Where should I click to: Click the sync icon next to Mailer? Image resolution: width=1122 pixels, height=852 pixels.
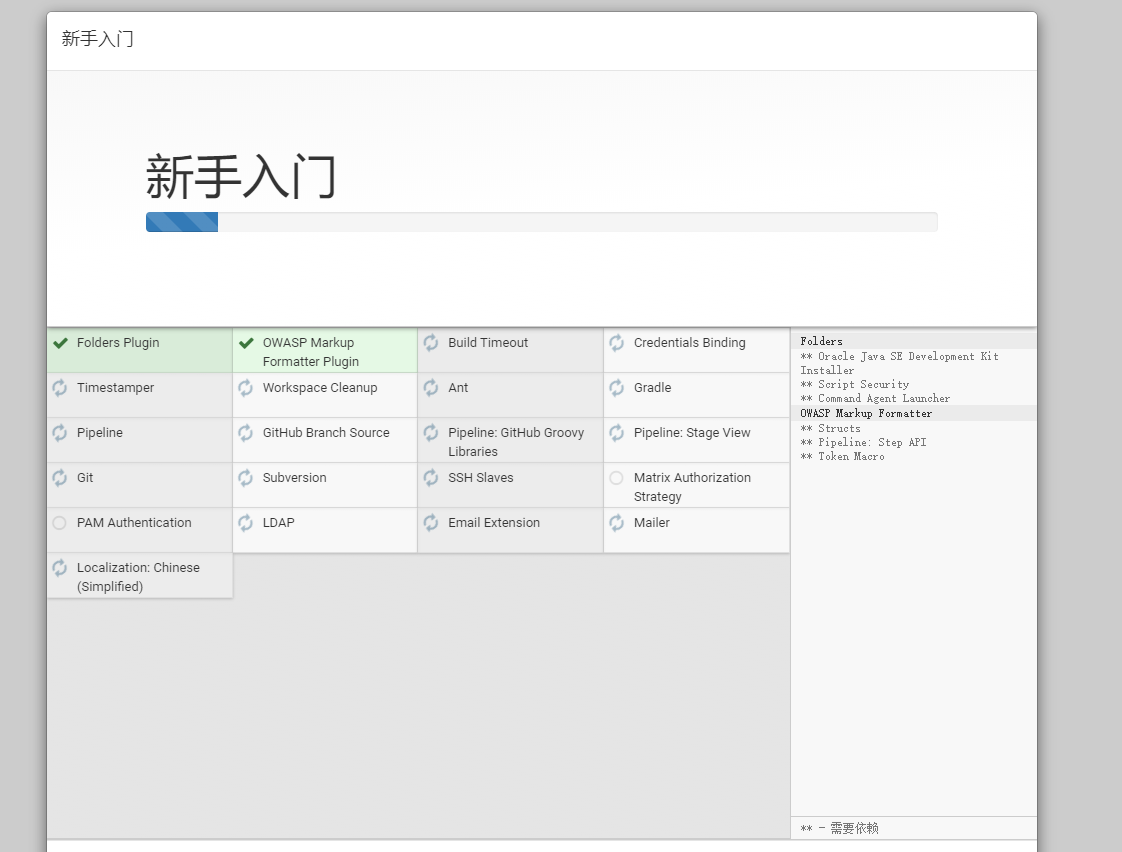click(617, 523)
